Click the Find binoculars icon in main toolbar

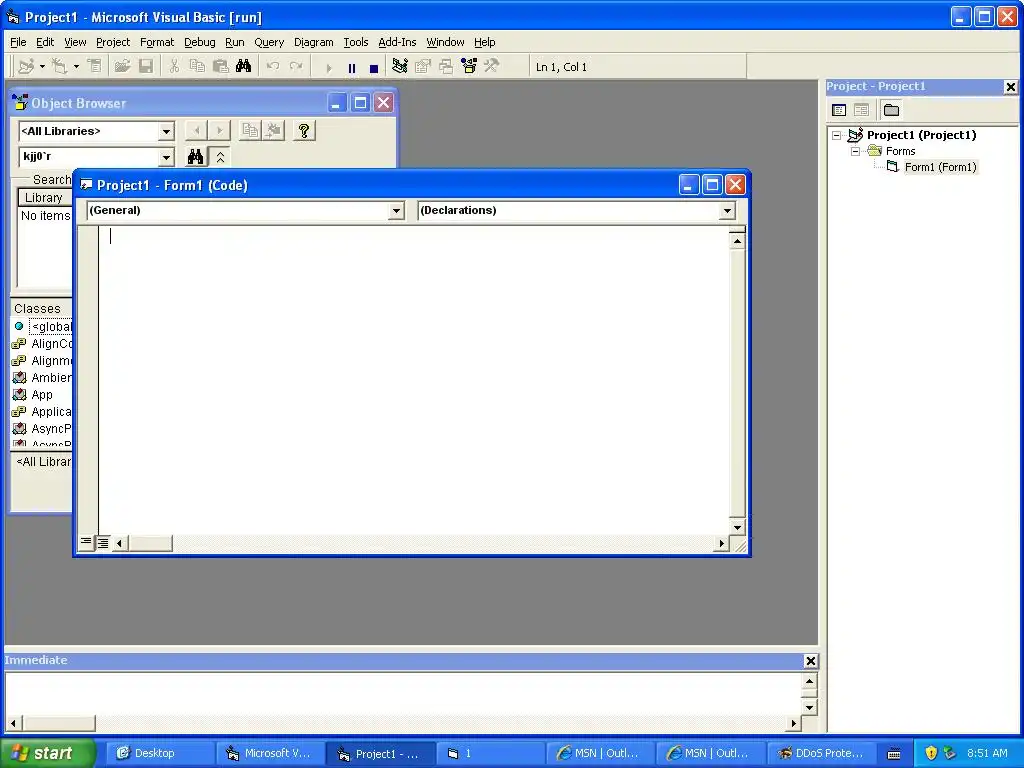click(244, 67)
